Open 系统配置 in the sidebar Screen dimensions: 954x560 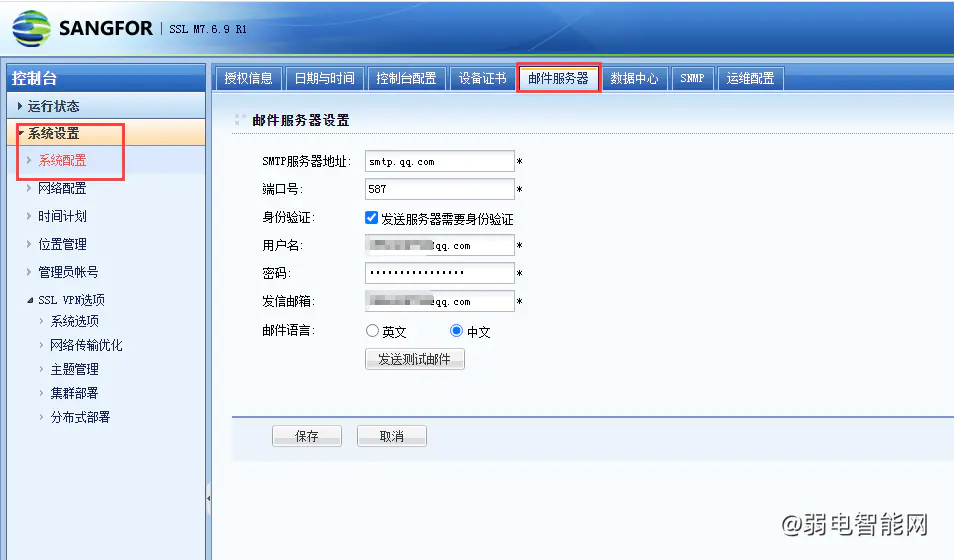tap(62, 160)
